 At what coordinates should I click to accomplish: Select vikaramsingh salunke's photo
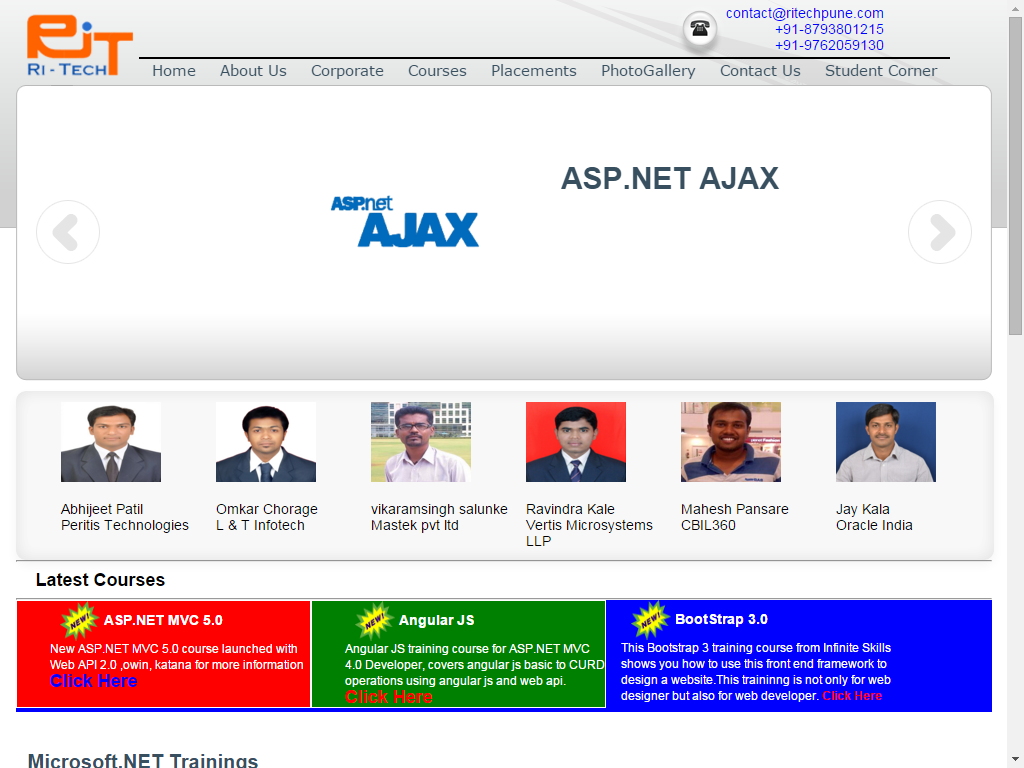click(x=421, y=442)
